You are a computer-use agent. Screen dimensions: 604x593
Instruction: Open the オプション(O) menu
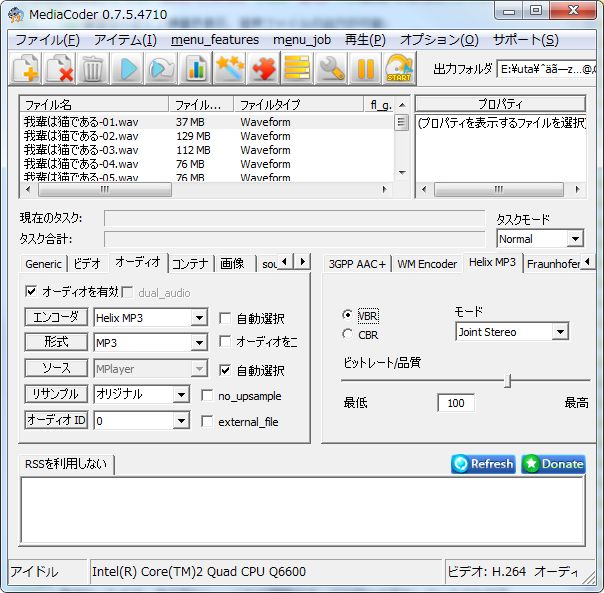pyautogui.click(x=439, y=40)
